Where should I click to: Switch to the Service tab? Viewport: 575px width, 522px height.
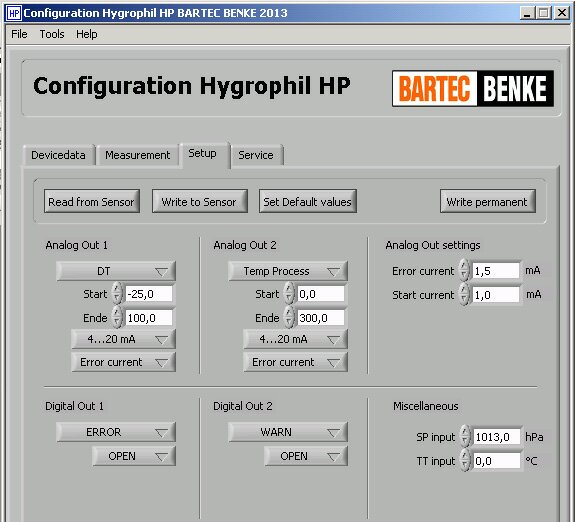(256, 155)
